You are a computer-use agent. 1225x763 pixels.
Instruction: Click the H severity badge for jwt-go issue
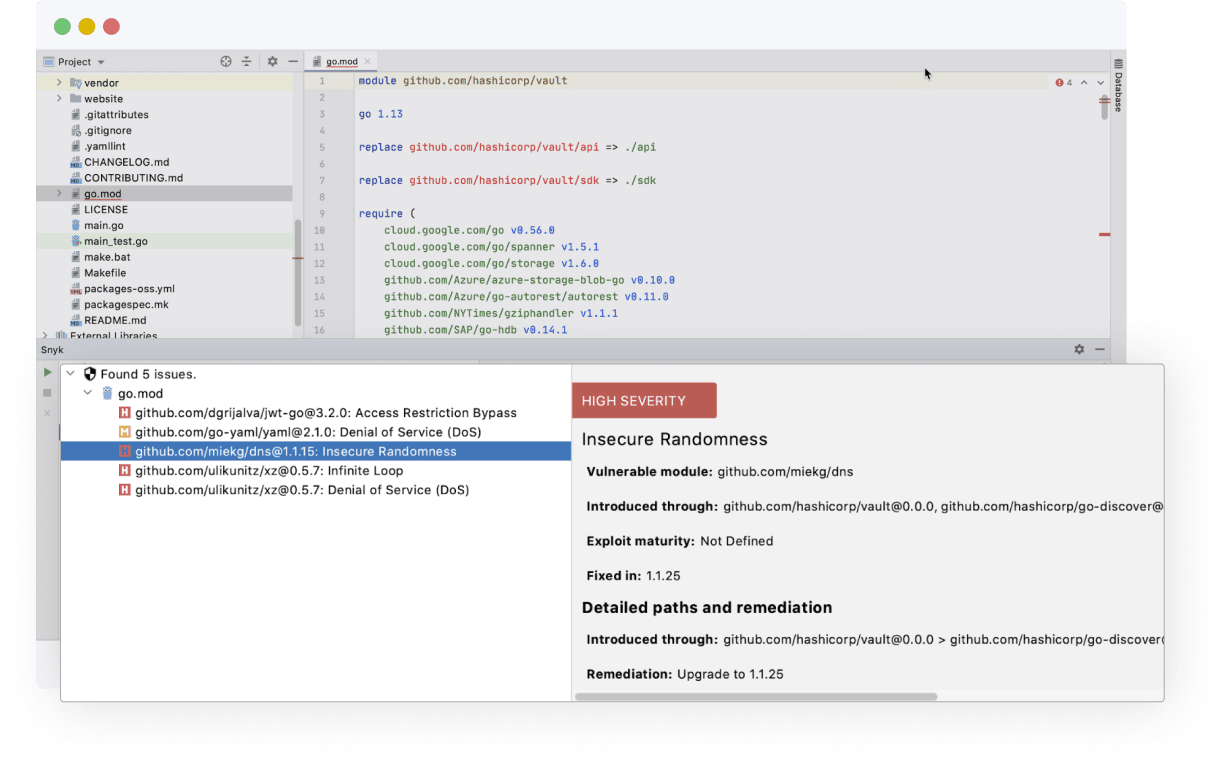pos(125,413)
